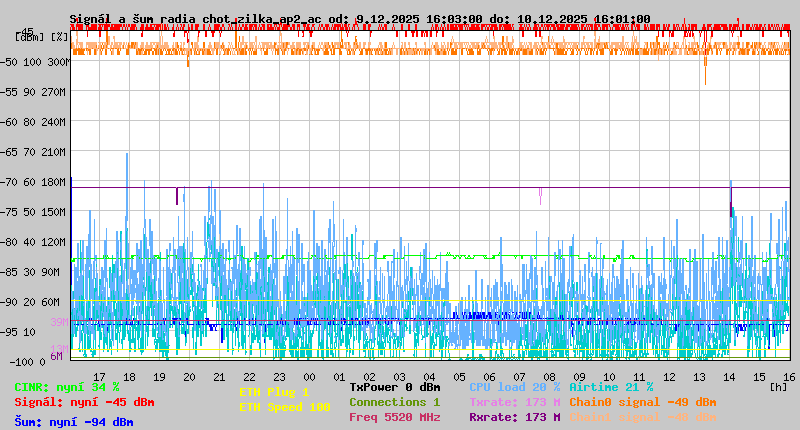The image size is (800, 430).
Task: Select the yellow 'ETH Plug 1' legend label
Action: pyautogui.click(x=274, y=392)
